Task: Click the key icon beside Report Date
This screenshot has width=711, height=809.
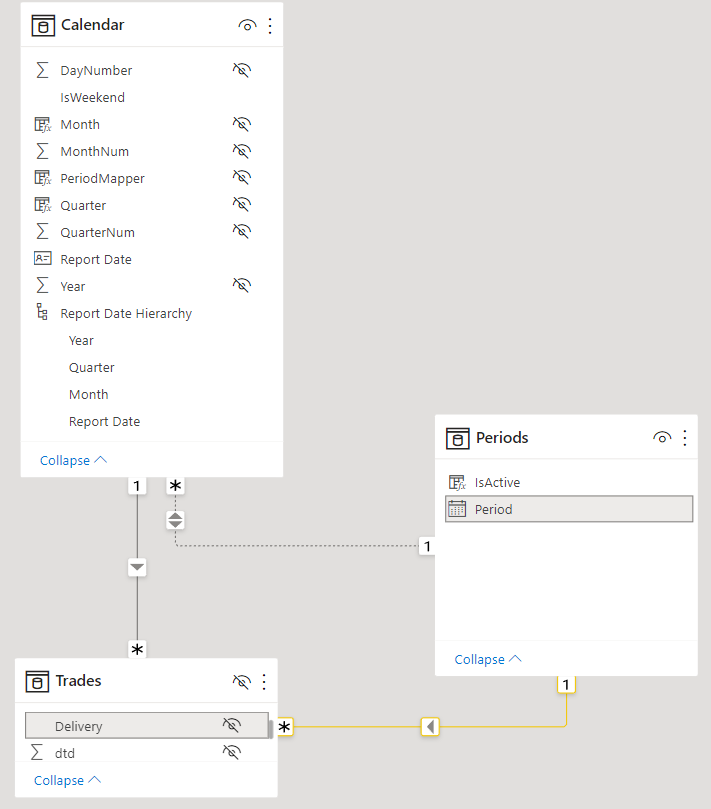Action: tap(43, 258)
